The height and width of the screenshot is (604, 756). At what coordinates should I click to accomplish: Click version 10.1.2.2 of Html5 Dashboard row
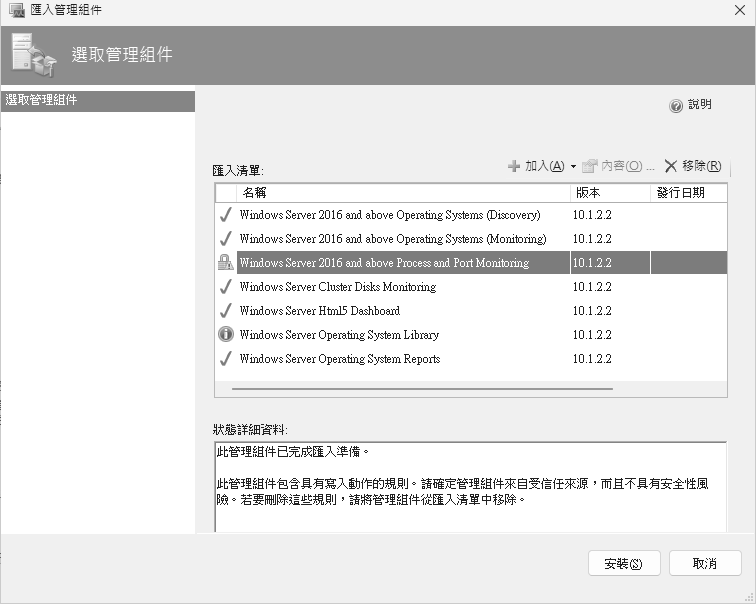pos(592,311)
